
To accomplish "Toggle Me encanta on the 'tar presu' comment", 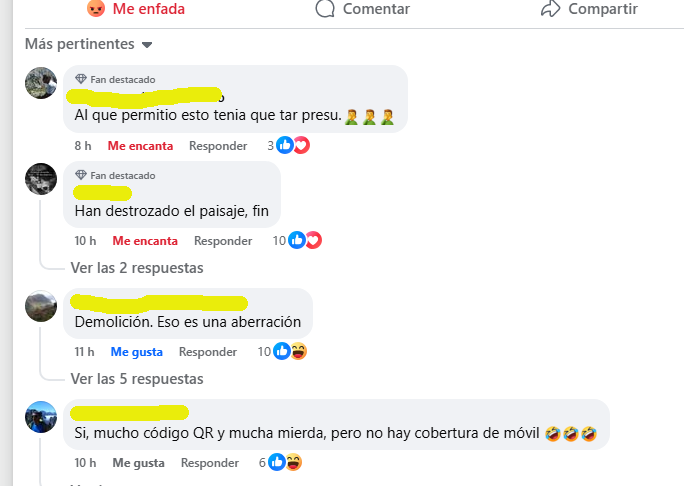I will click(140, 146).
